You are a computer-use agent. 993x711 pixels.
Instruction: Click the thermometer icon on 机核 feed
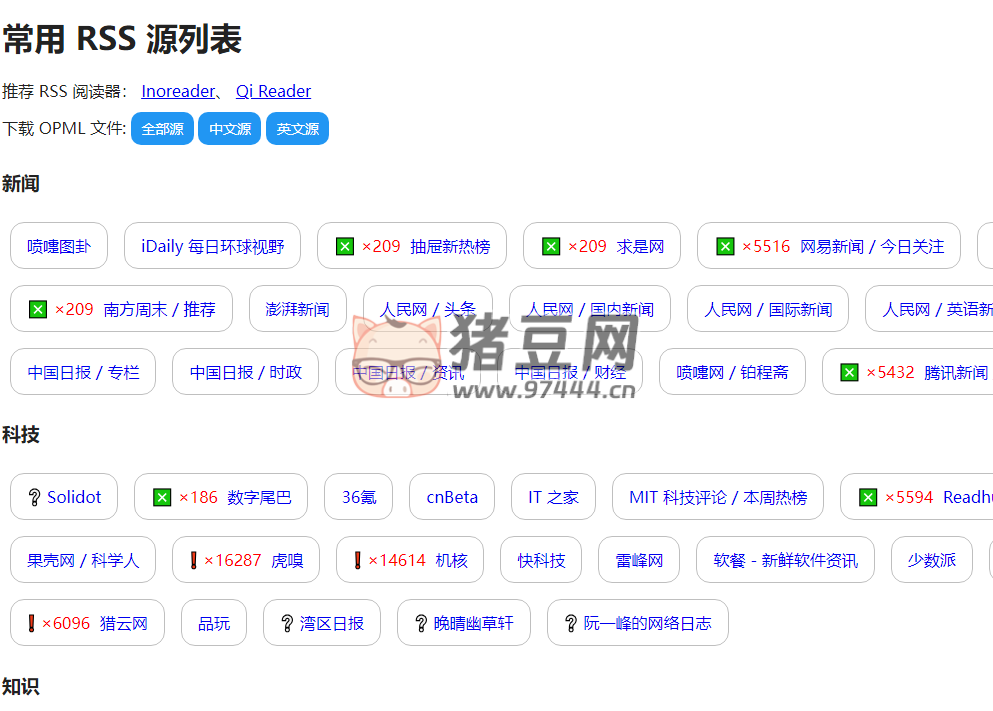coord(359,560)
